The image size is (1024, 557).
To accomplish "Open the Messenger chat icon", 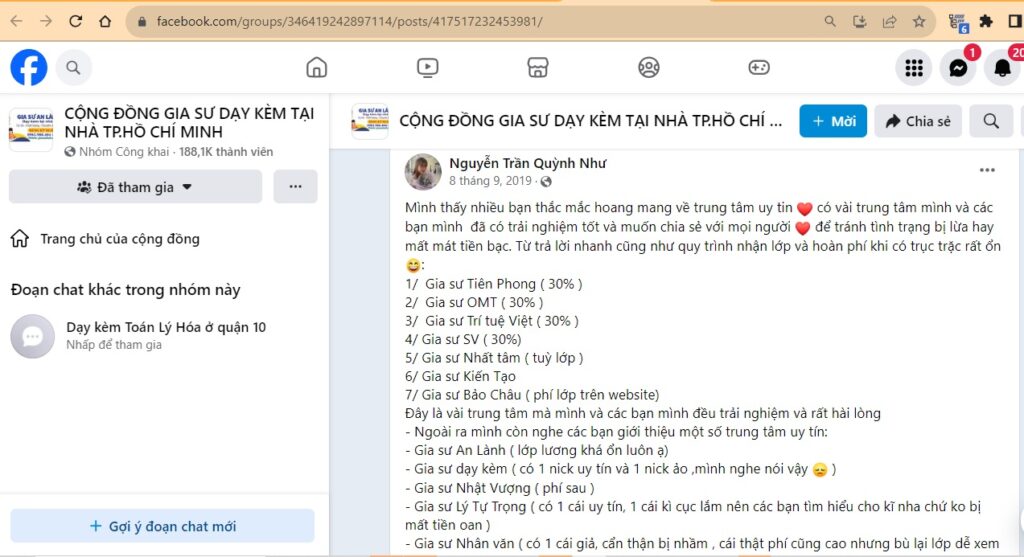I will click(958, 67).
